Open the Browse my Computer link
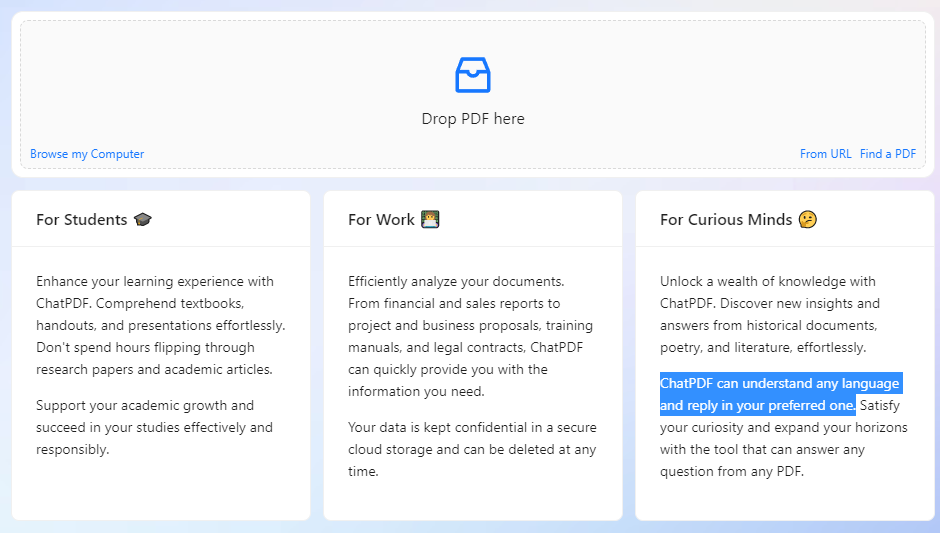Image resolution: width=940 pixels, height=533 pixels. [x=87, y=154]
